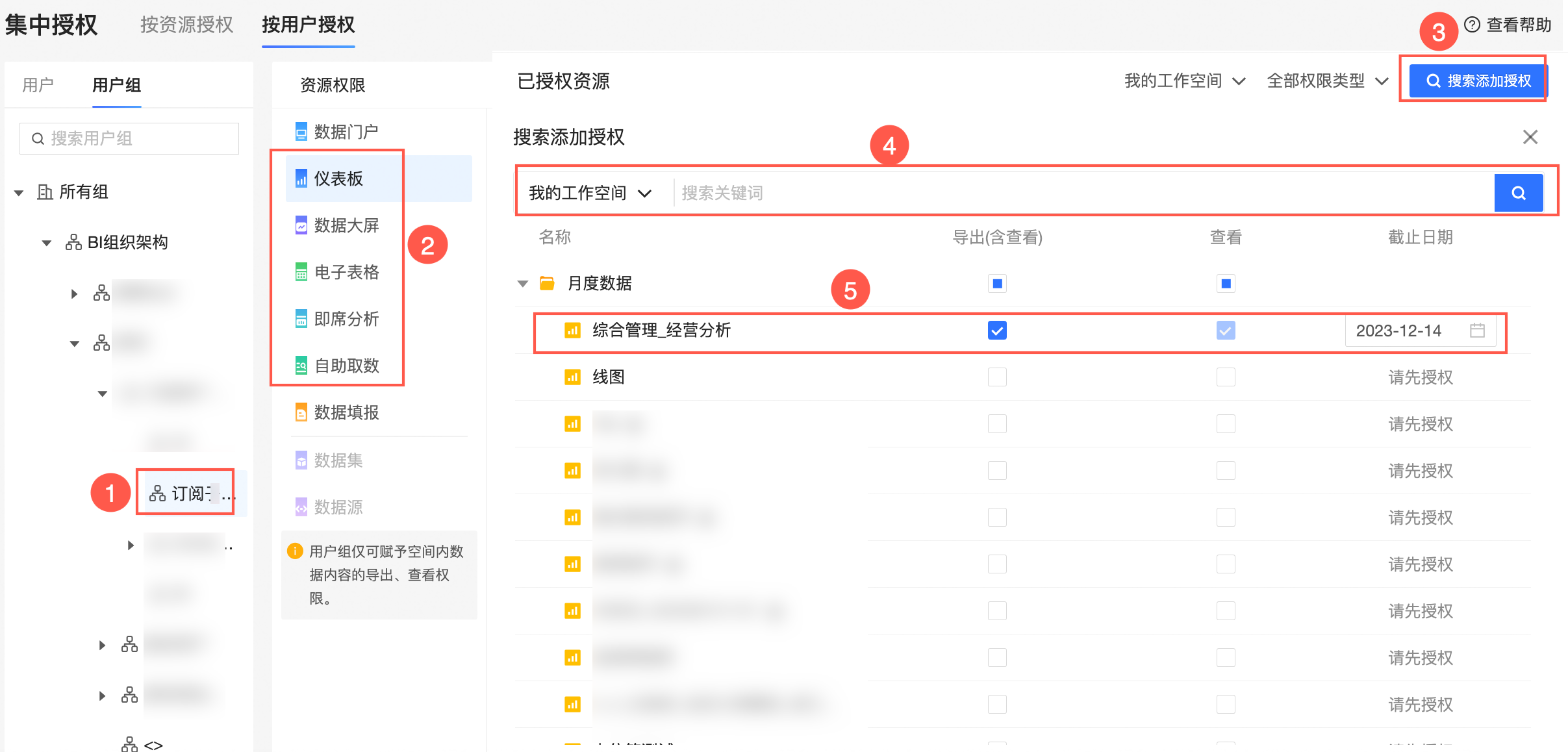Click the blue magnifier search button
The image size is (1568, 752).
(x=1518, y=193)
